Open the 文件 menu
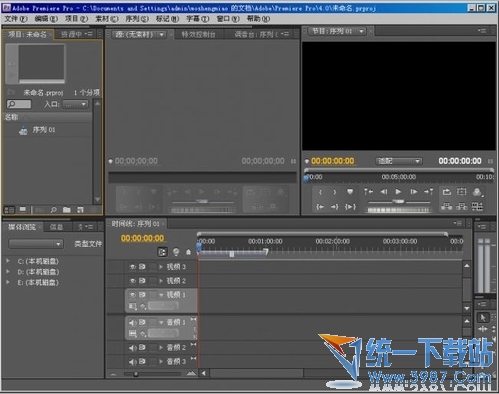Viewport: 499px width, 394px height. pos(15,19)
